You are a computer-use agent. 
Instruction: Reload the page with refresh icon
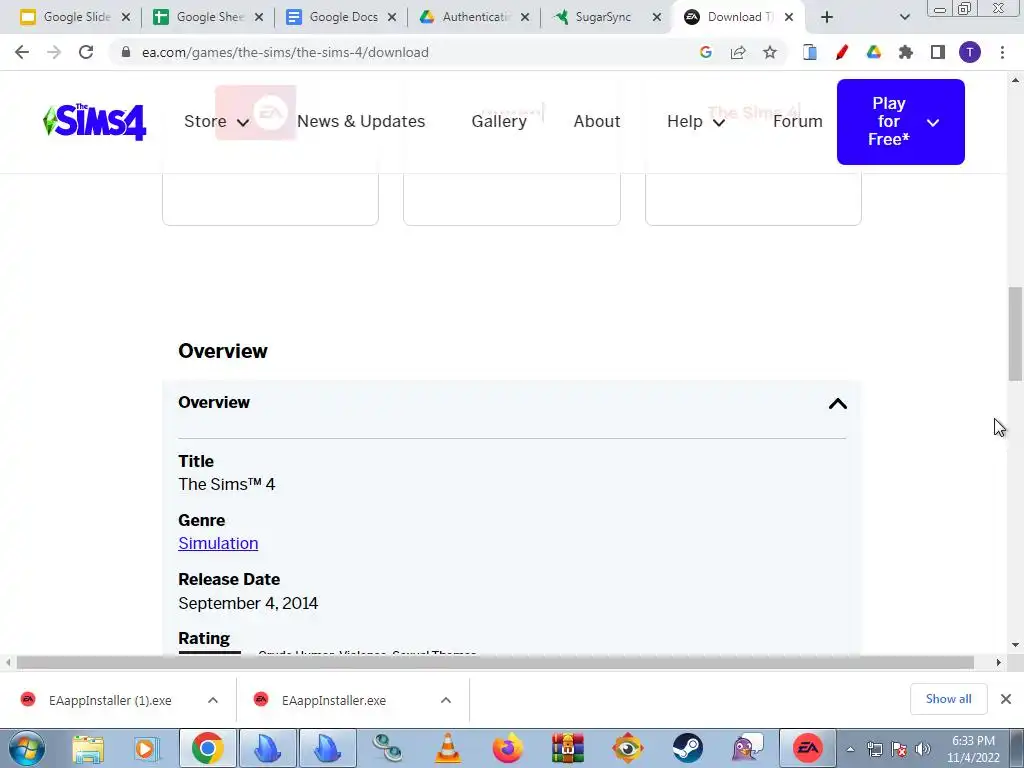86,52
